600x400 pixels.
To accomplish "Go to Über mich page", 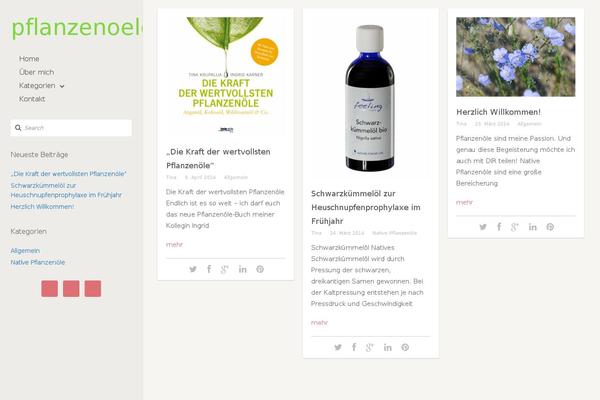I will (36, 72).
